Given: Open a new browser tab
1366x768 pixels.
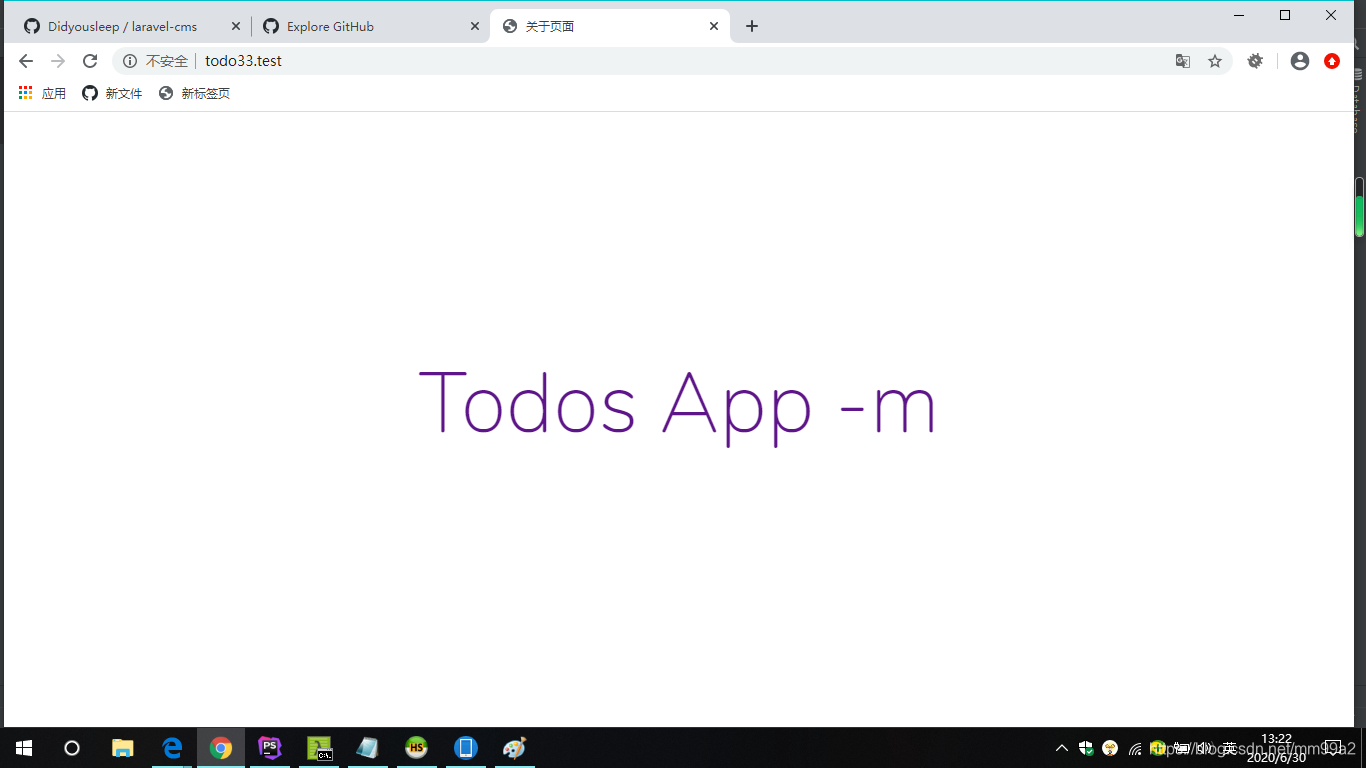Looking at the screenshot, I should point(752,26).
